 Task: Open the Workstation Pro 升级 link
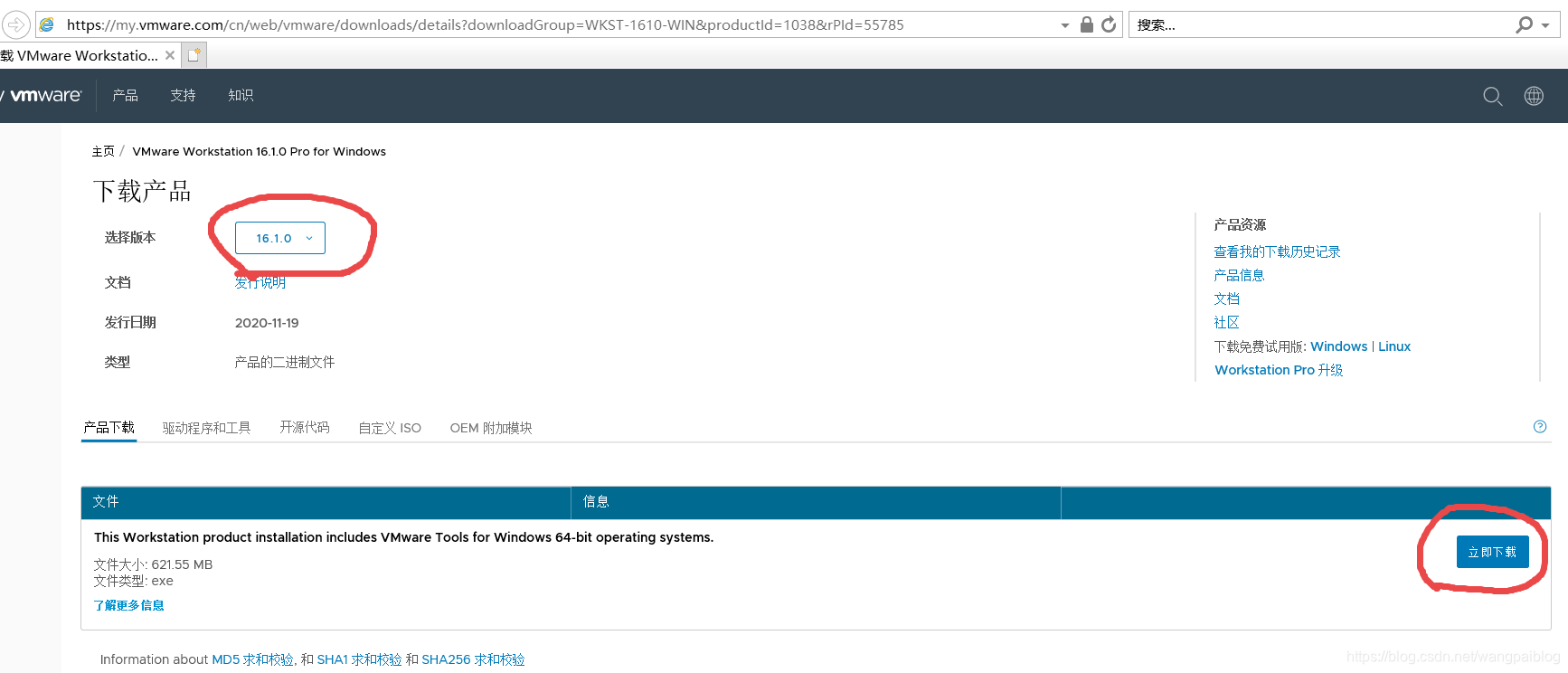point(1279,370)
